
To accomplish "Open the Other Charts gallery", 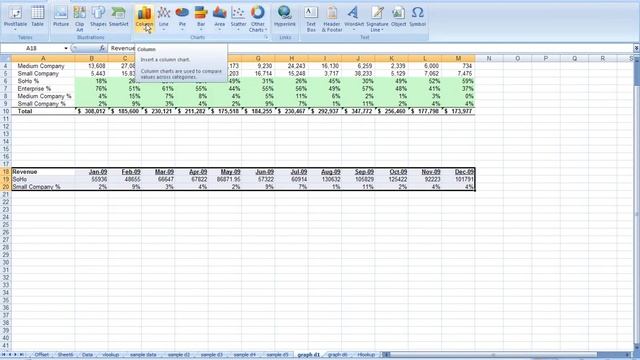I will coord(258,18).
